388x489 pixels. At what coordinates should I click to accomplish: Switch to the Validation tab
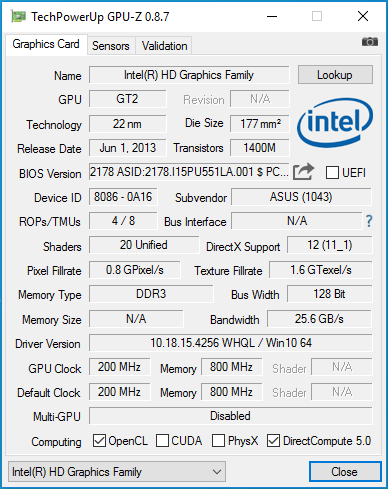(164, 46)
